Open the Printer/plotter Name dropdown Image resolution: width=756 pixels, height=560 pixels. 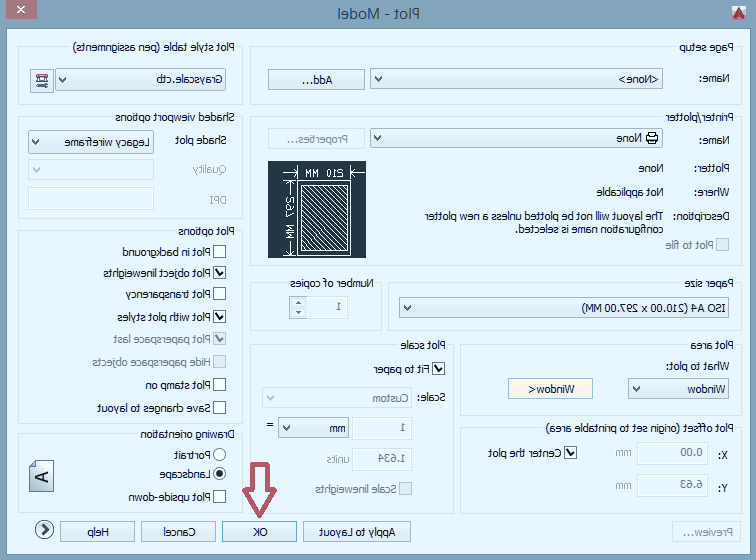coord(380,139)
